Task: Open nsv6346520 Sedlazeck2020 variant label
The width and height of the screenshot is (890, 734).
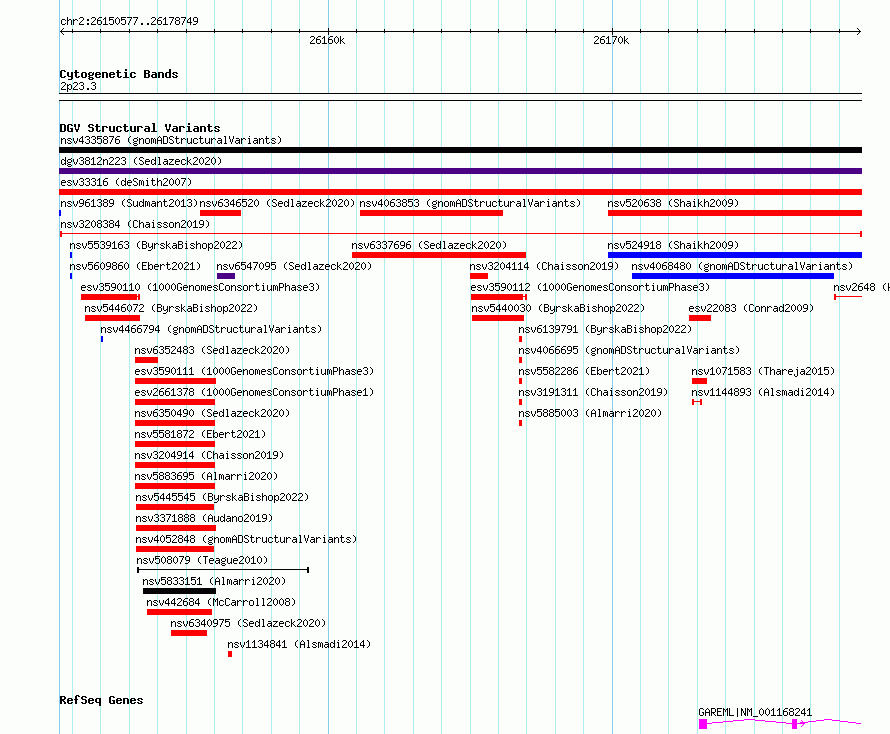Action: [277, 203]
